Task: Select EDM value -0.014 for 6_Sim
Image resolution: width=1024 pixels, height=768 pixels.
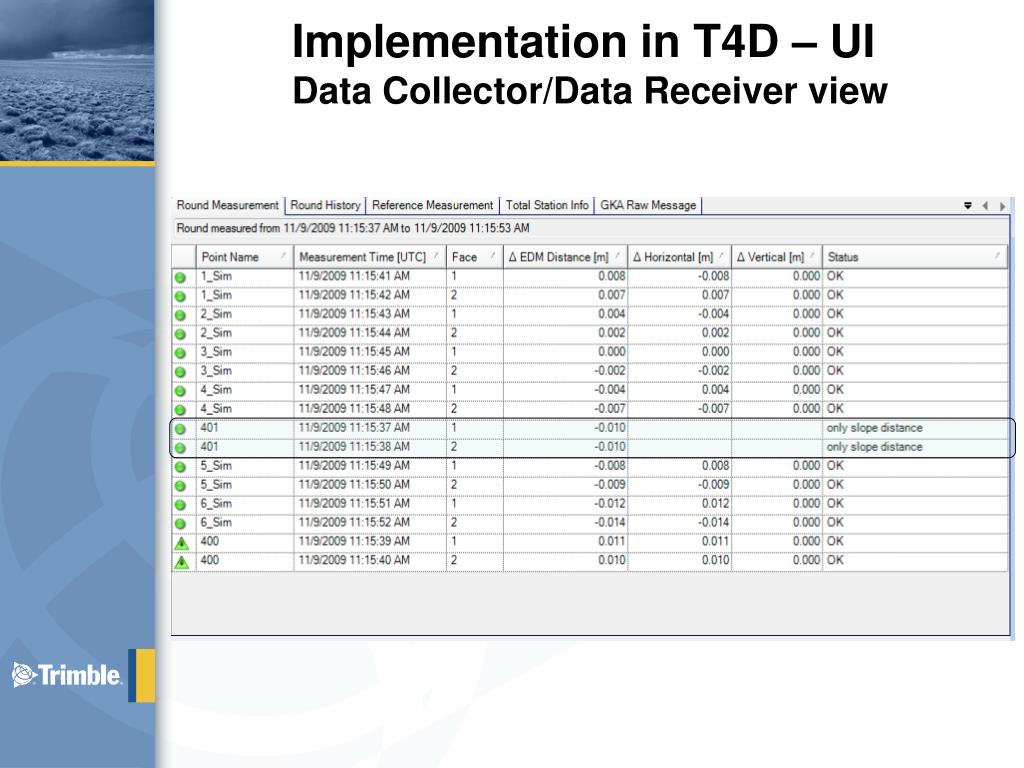Action: pos(610,522)
